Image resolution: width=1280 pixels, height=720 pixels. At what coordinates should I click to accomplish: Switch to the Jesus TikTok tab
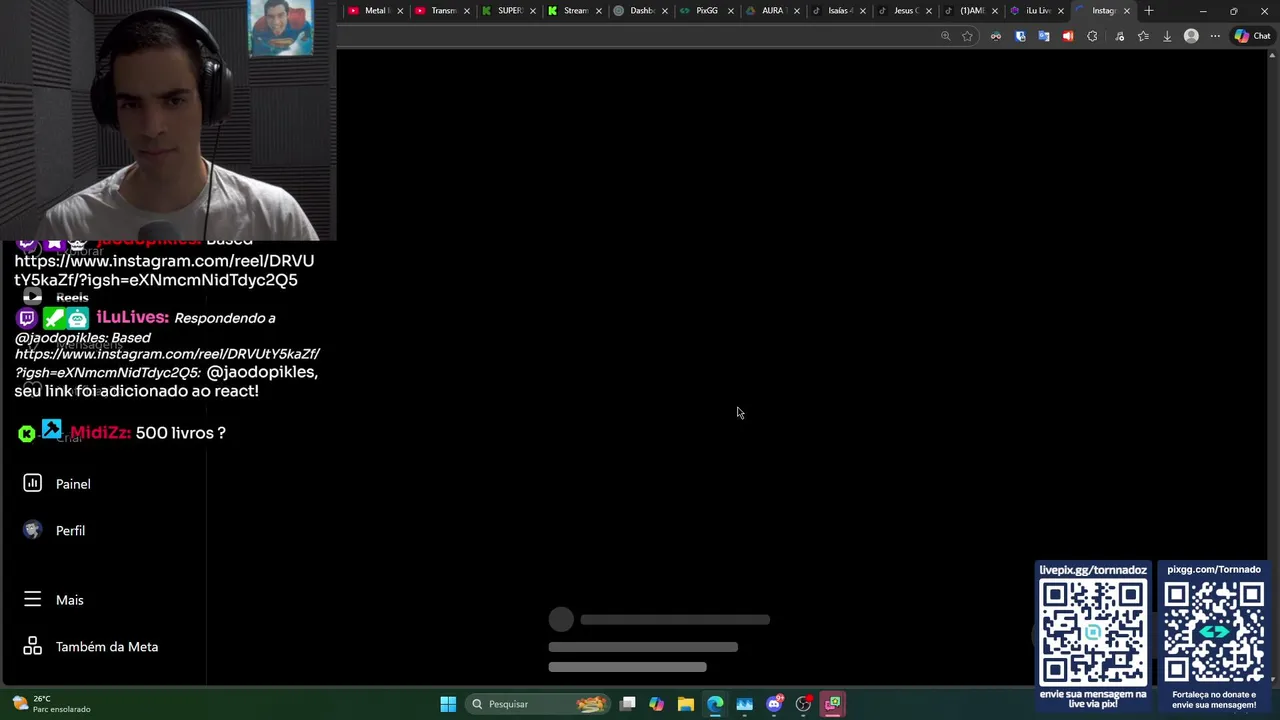click(904, 11)
